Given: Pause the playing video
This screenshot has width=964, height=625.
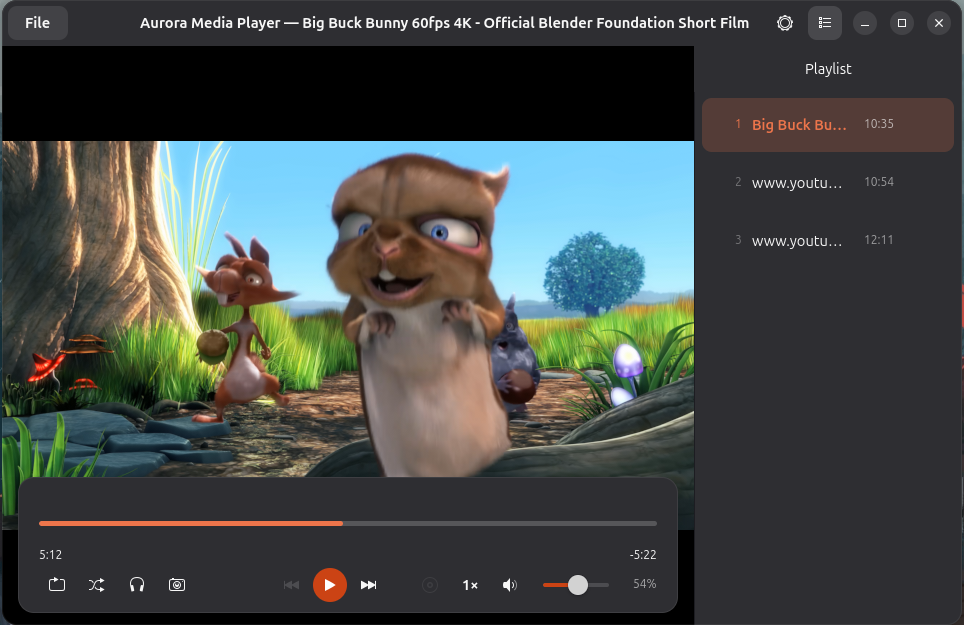Looking at the screenshot, I should click(x=330, y=585).
